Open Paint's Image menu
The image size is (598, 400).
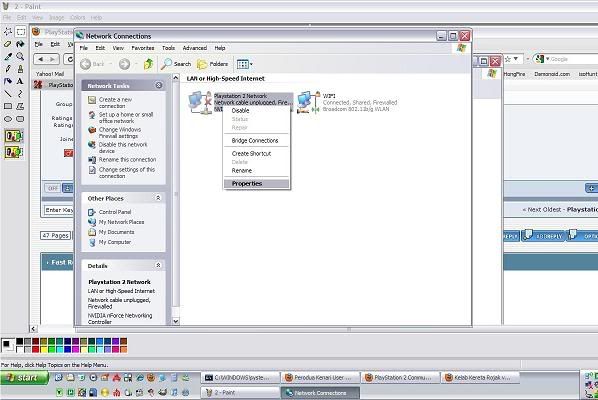point(56,18)
